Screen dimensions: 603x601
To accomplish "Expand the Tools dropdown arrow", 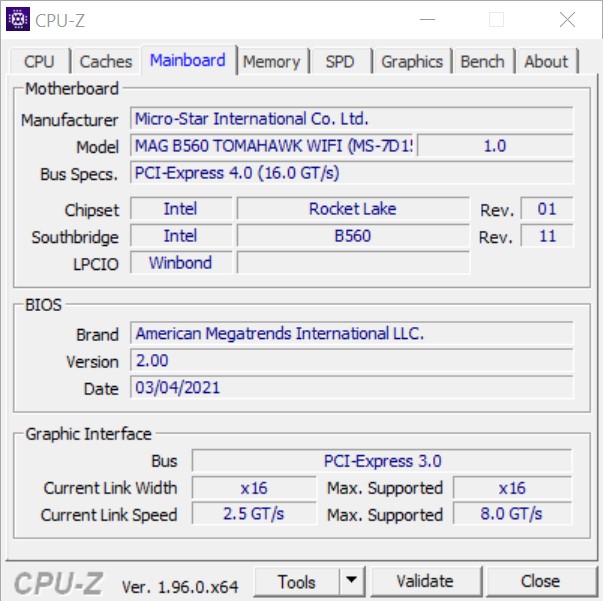I will [x=351, y=581].
